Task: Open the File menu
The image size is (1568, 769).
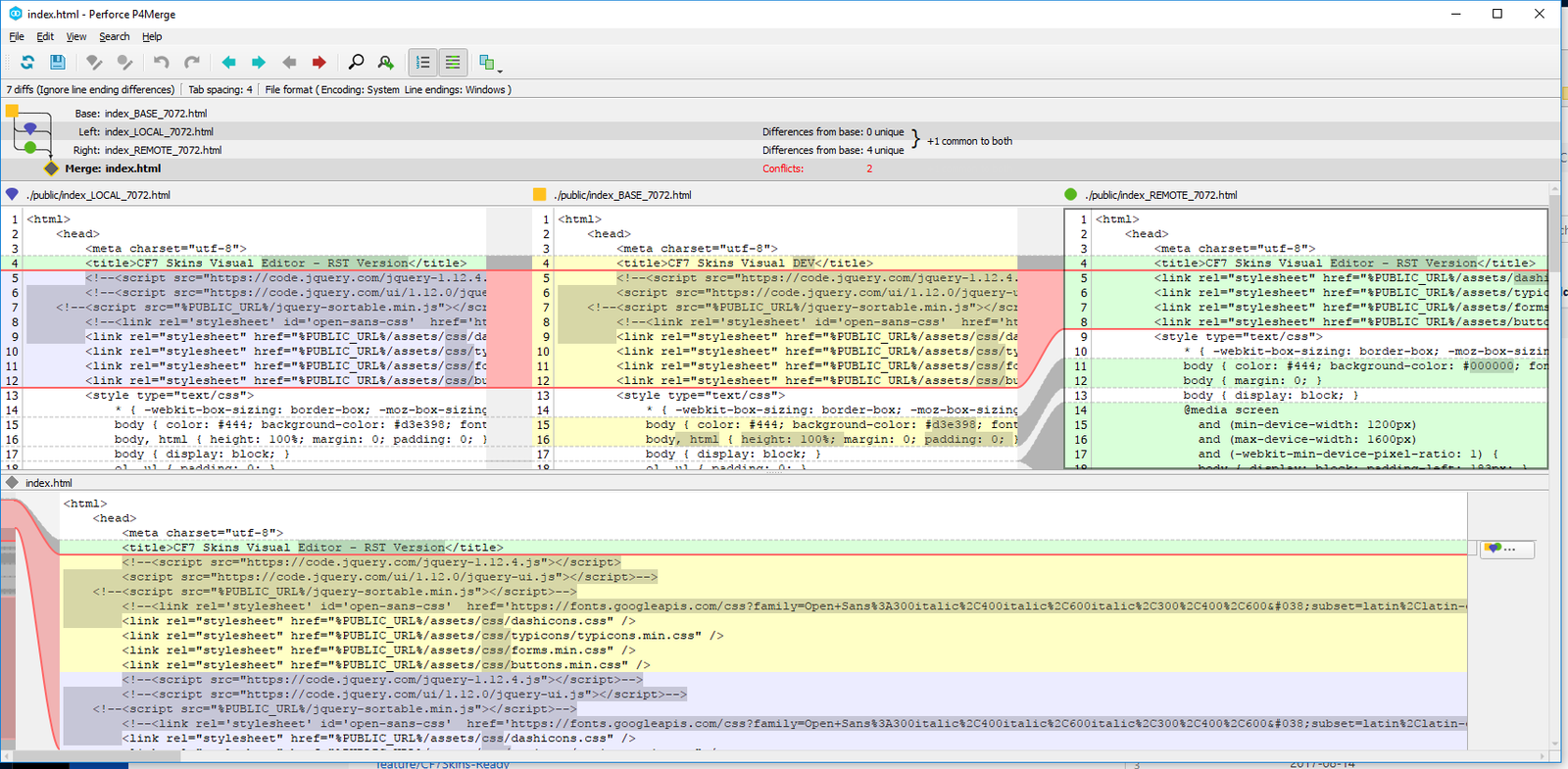Action: click(17, 36)
